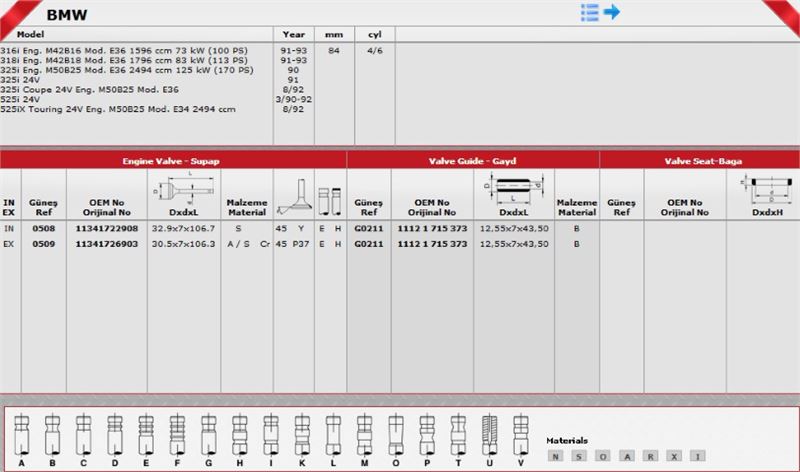Click intake valve Güneş Ref 0508
The height and width of the screenshot is (472, 800).
pos(44,229)
